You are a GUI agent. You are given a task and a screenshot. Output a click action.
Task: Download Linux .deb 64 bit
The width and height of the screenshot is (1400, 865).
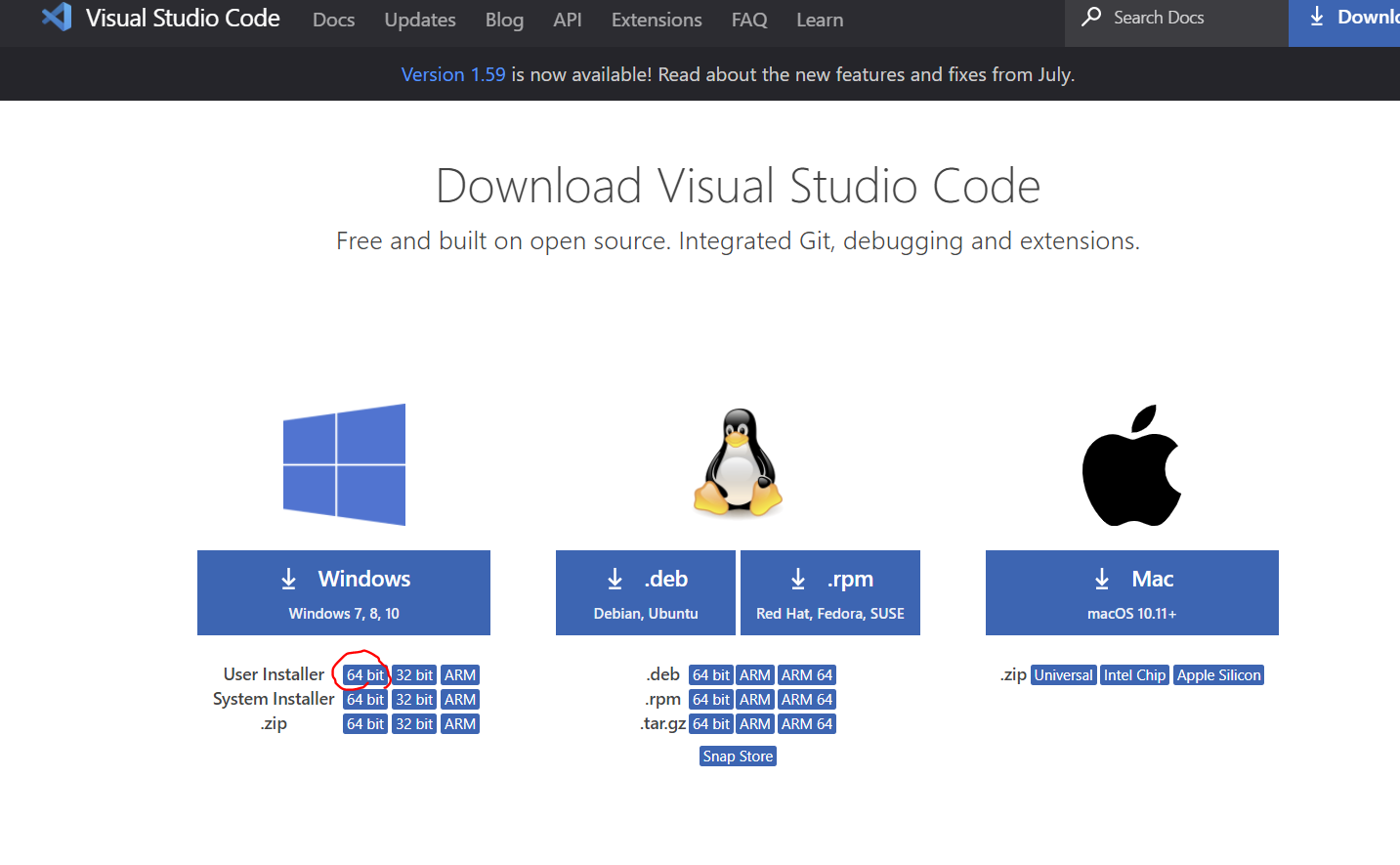(711, 675)
